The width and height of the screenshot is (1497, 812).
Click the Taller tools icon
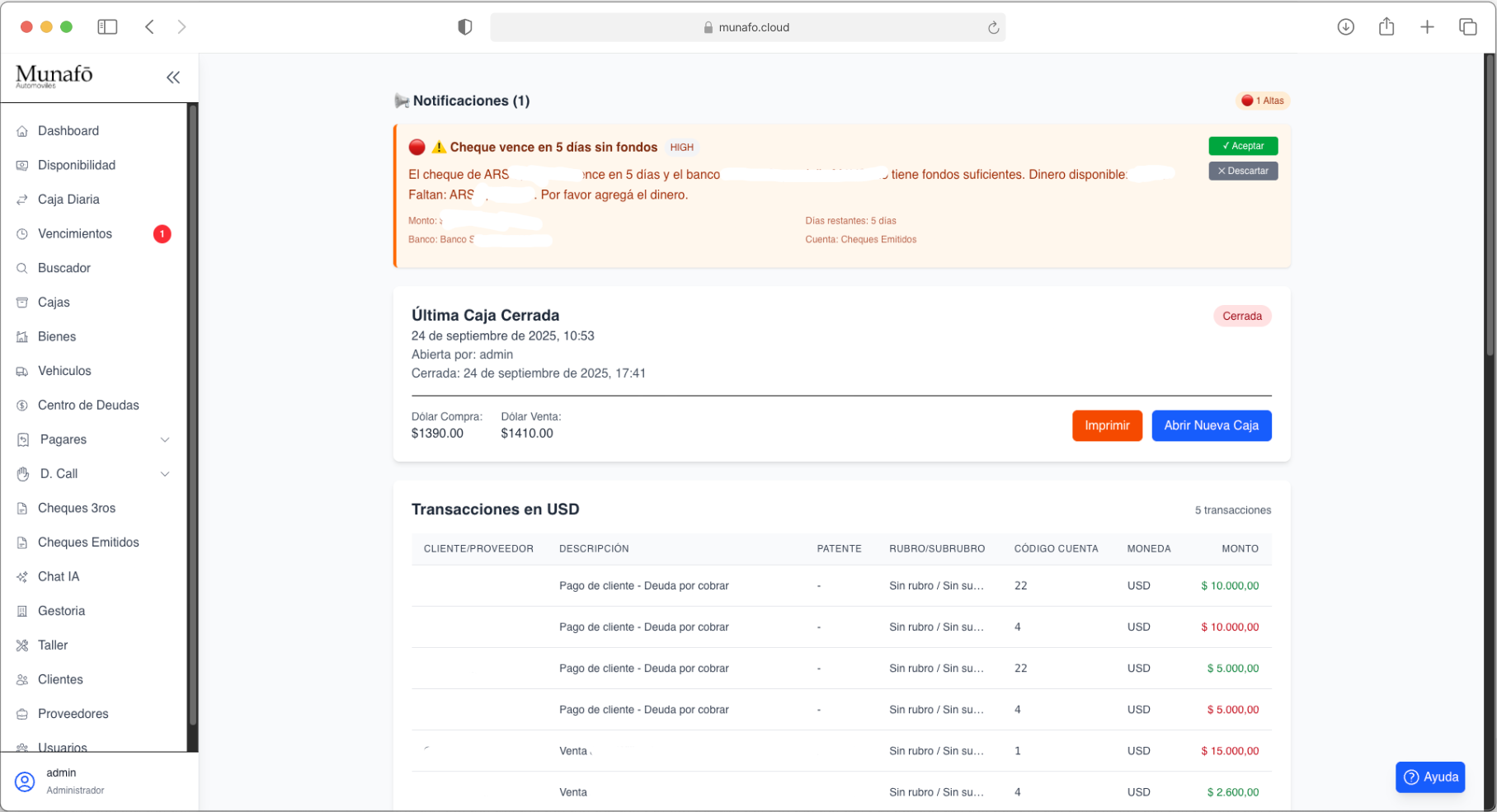coord(22,645)
